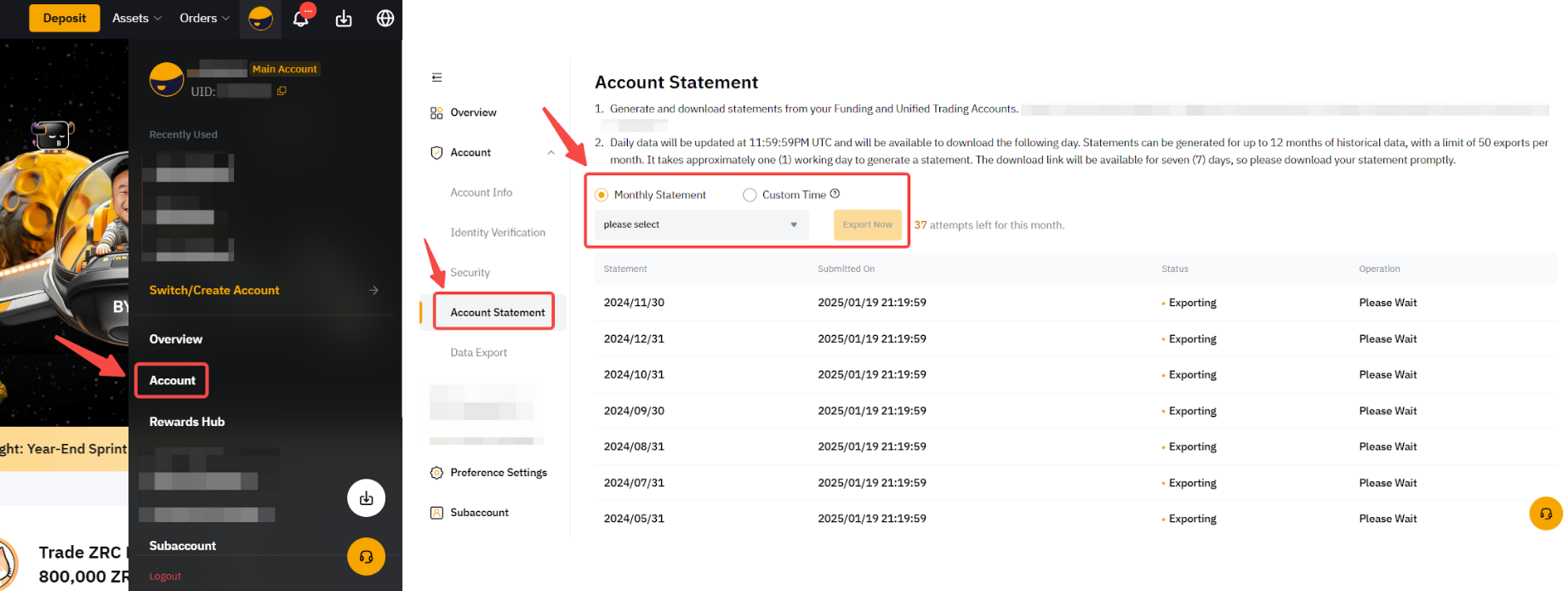Screen dimensions: 1568x591
Task: Open Account Statement in the sidebar
Action: (x=497, y=312)
